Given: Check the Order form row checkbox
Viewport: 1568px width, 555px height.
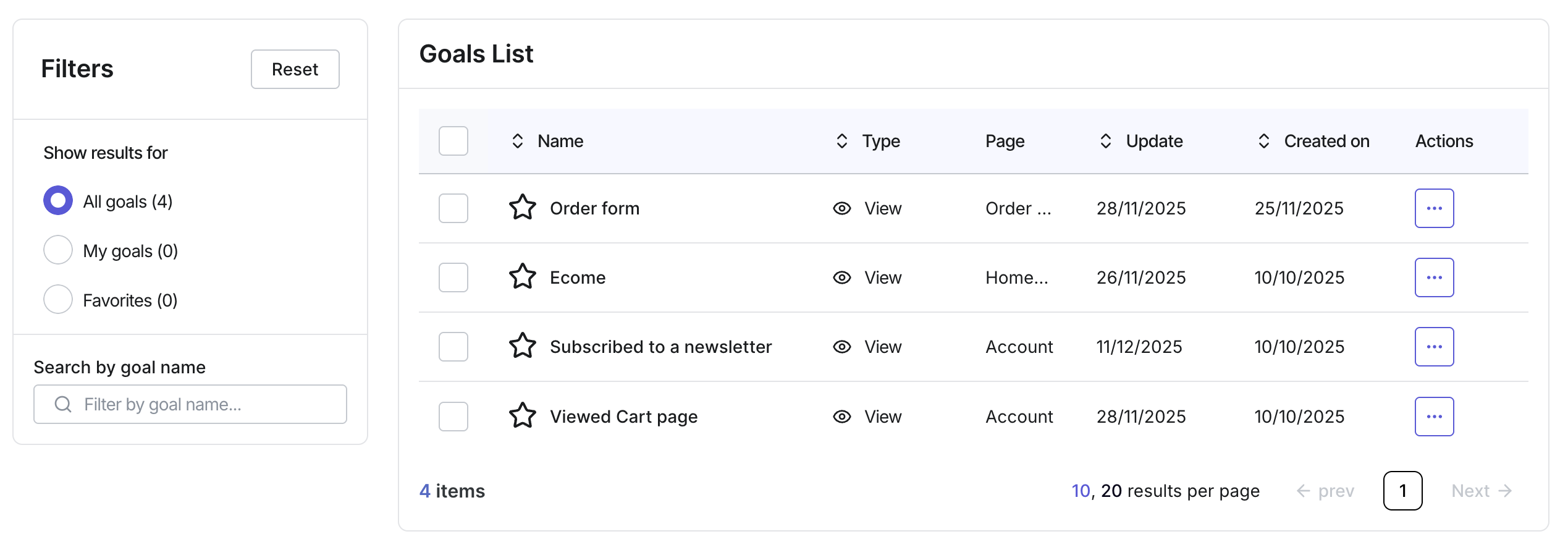Looking at the screenshot, I should [x=453, y=208].
